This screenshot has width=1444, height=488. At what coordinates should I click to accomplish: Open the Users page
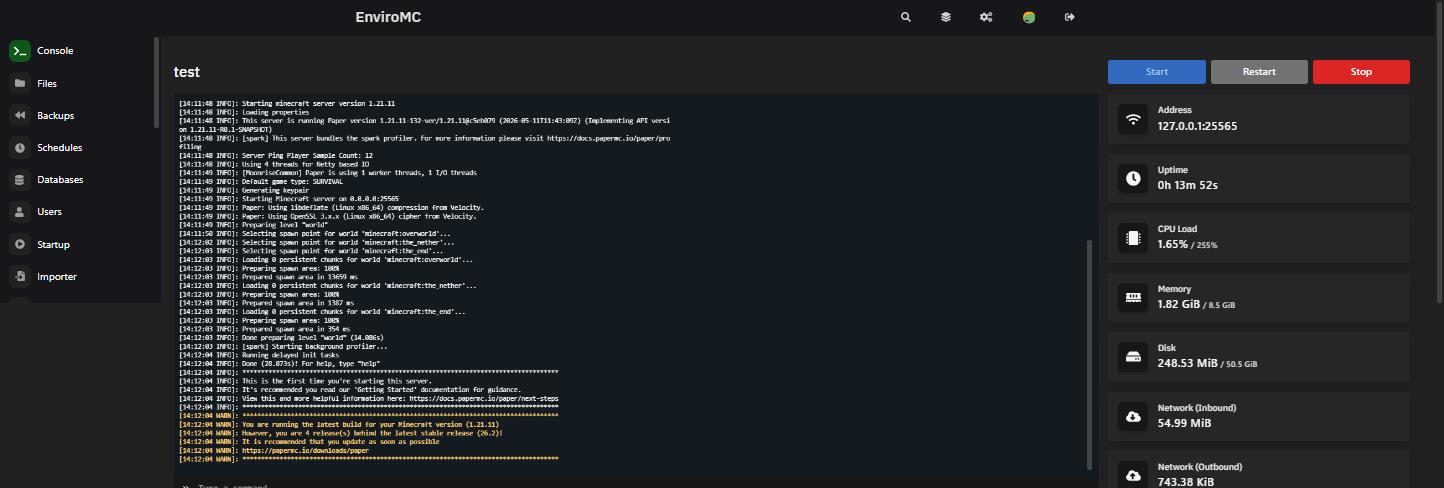point(49,212)
